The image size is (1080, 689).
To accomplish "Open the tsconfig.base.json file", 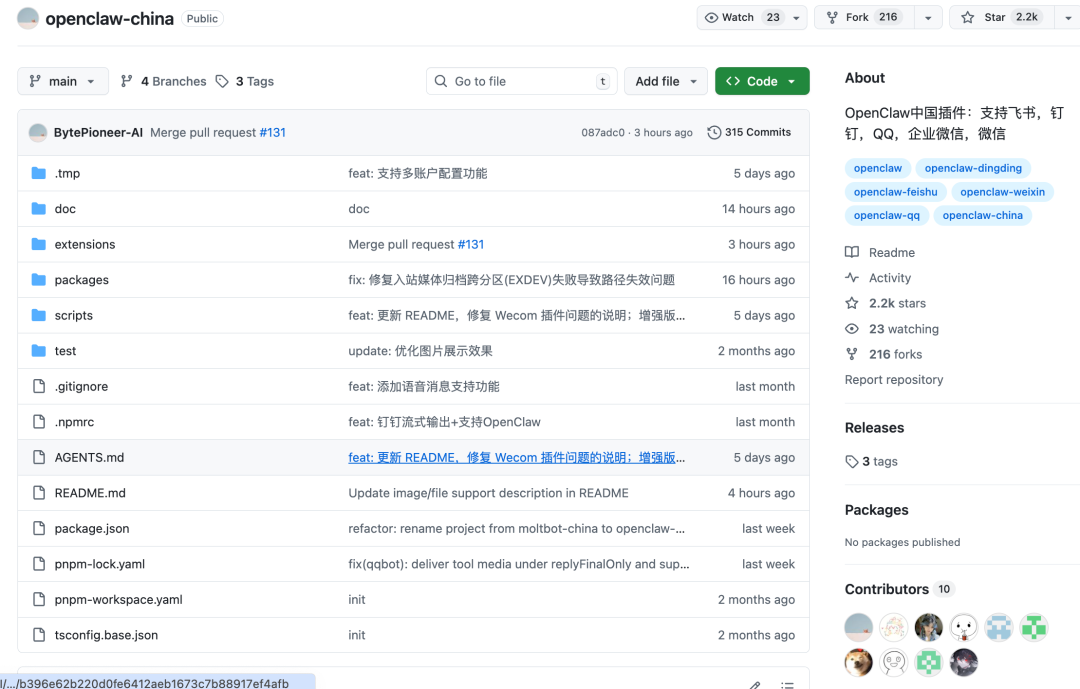I will [106, 635].
